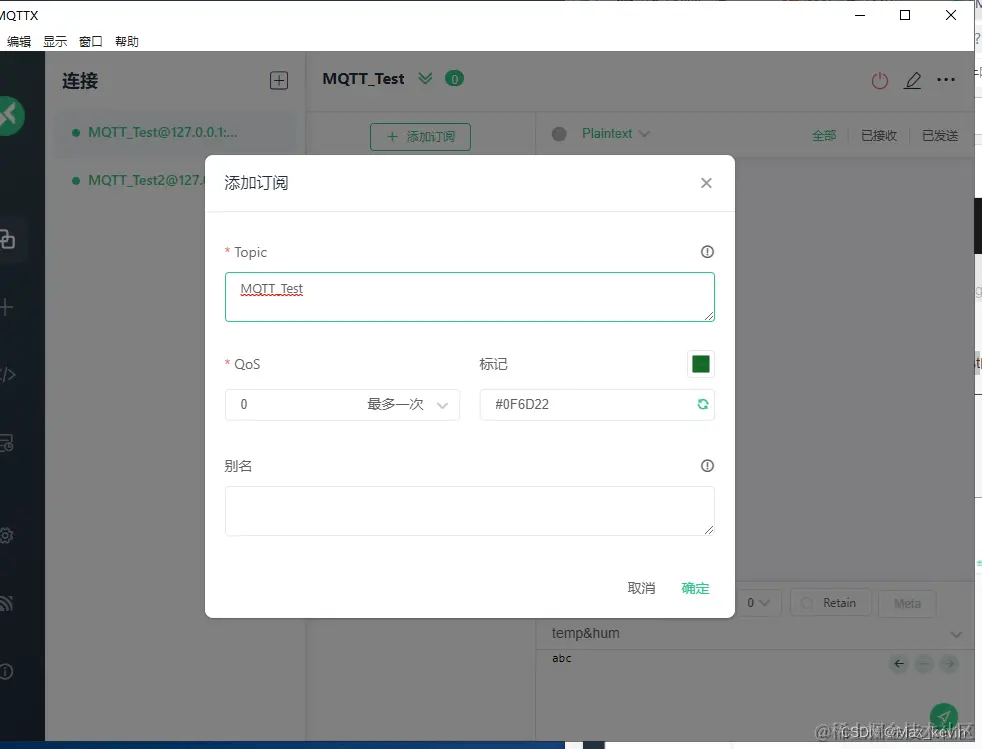Open the scripts code icon in sidebar
Screen dimensions: 982x749
(8, 374)
